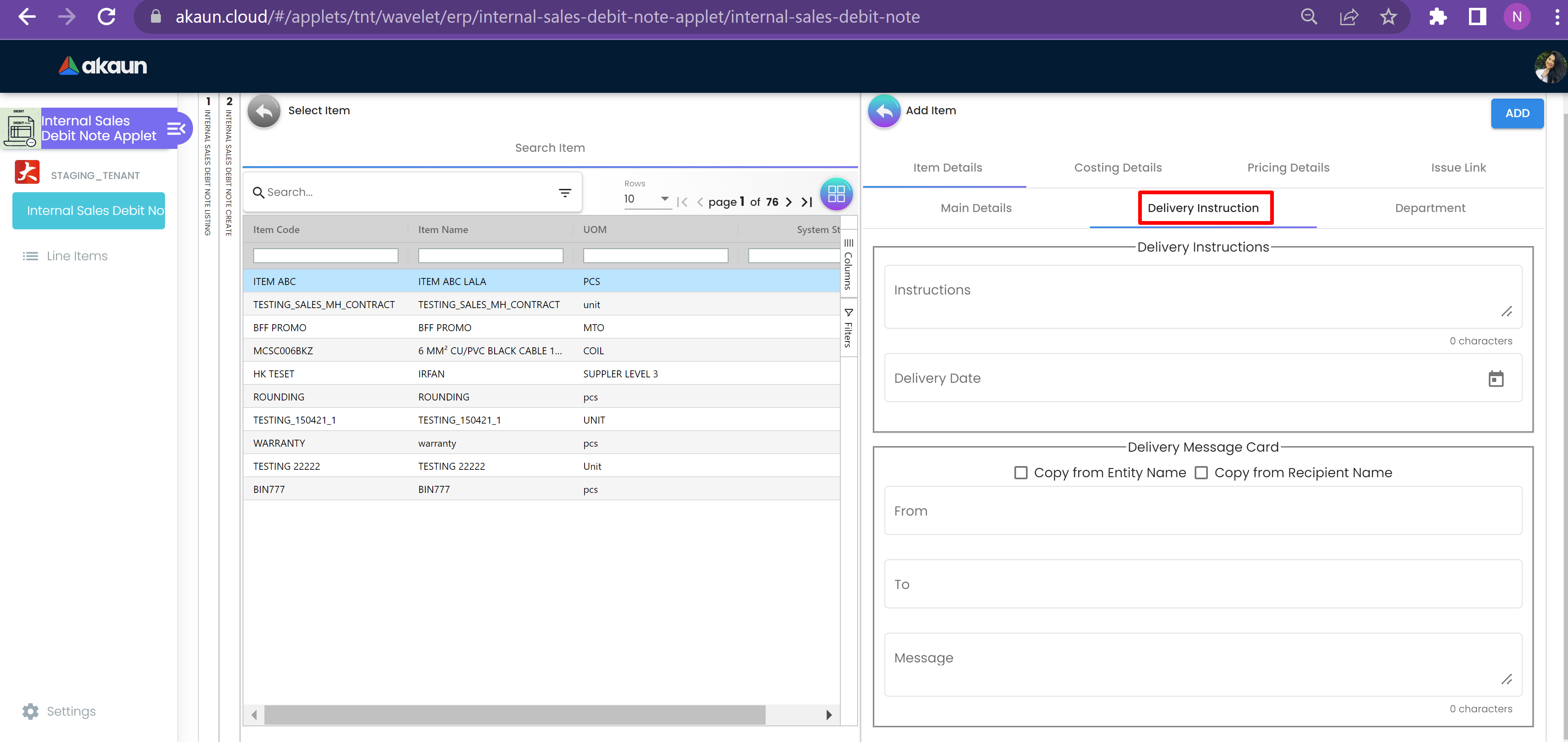Go to the last page of items
The height and width of the screenshot is (742, 1568).
pyautogui.click(x=807, y=202)
